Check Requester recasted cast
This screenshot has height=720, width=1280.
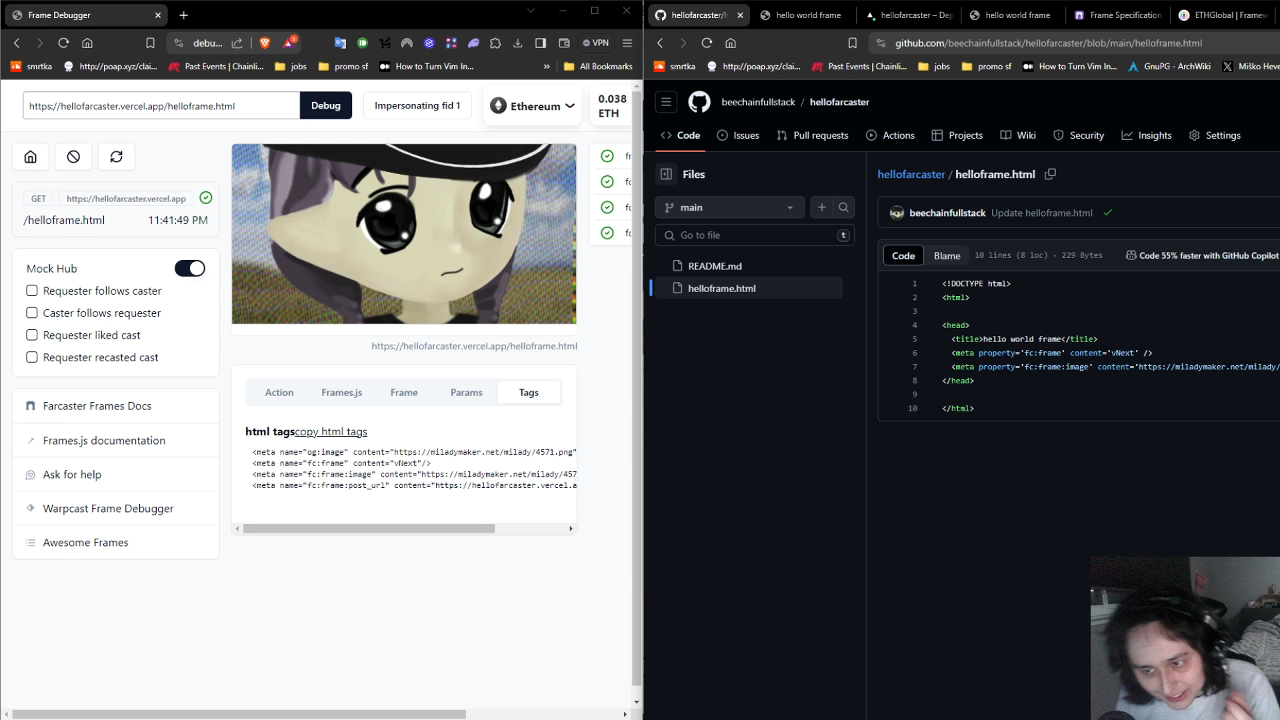pos(32,357)
